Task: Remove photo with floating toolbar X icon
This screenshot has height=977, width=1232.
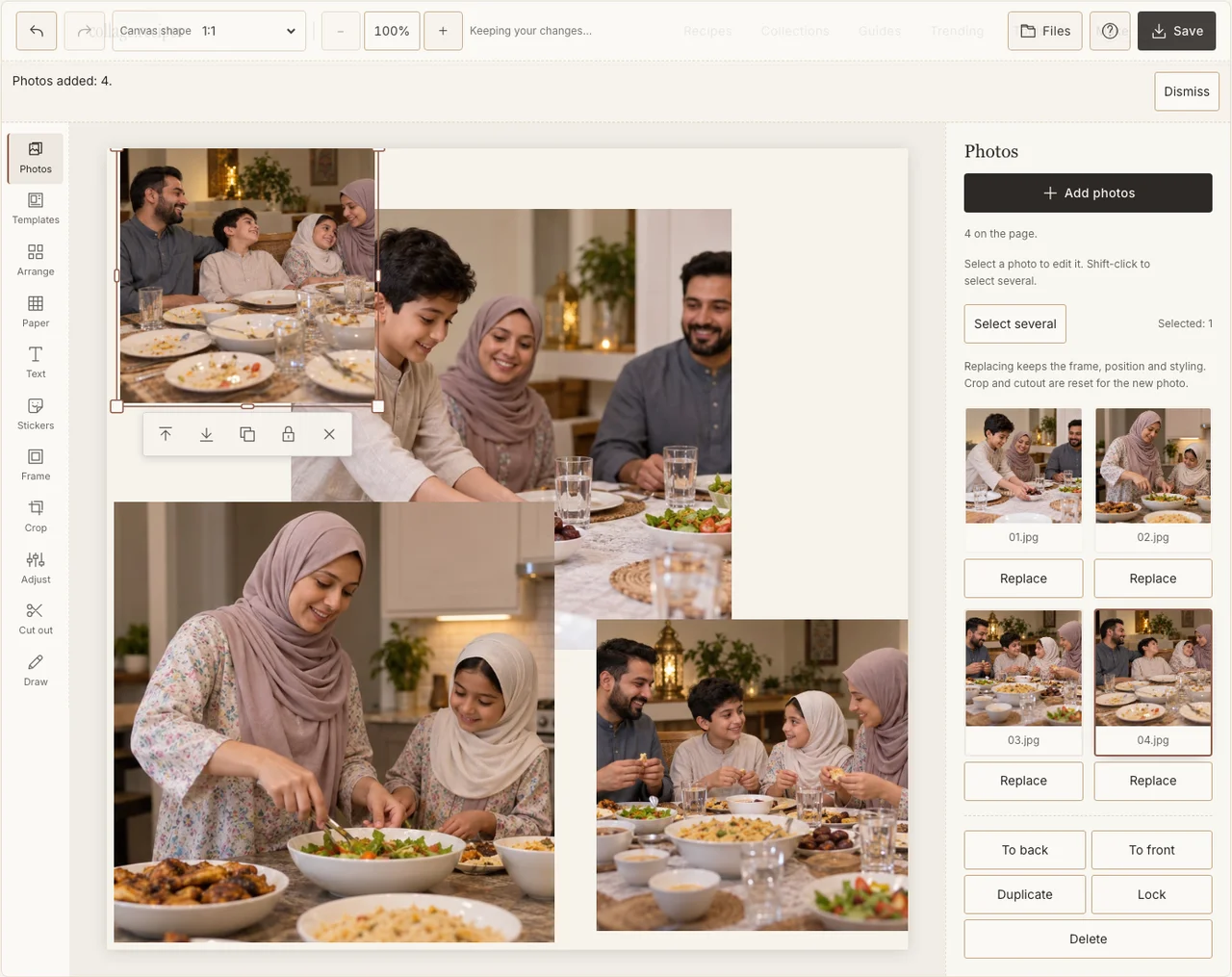Action: pos(329,434)
